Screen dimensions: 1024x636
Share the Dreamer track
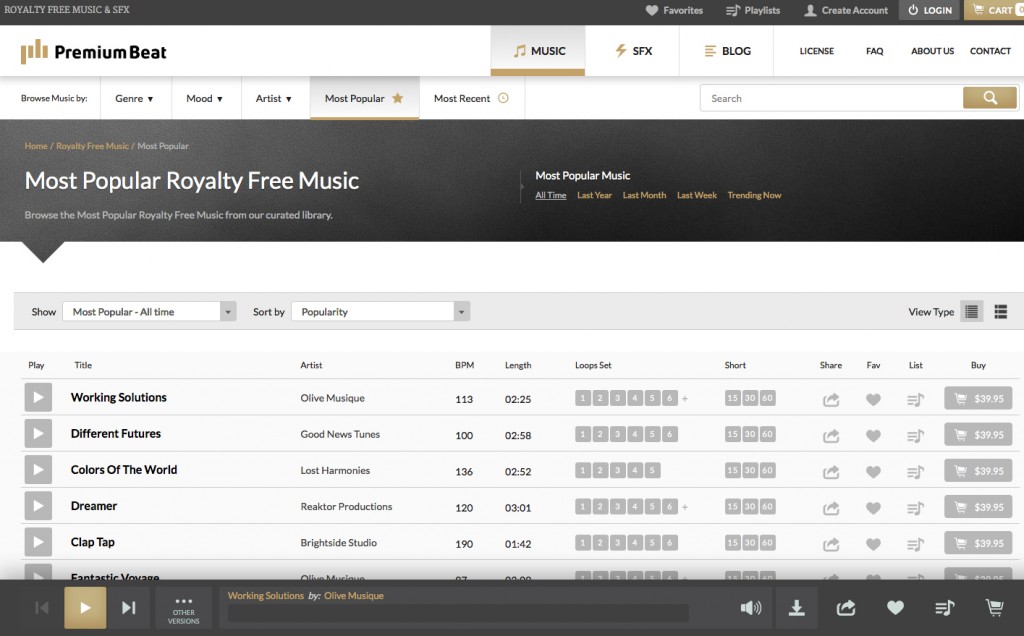pos(831,508)
